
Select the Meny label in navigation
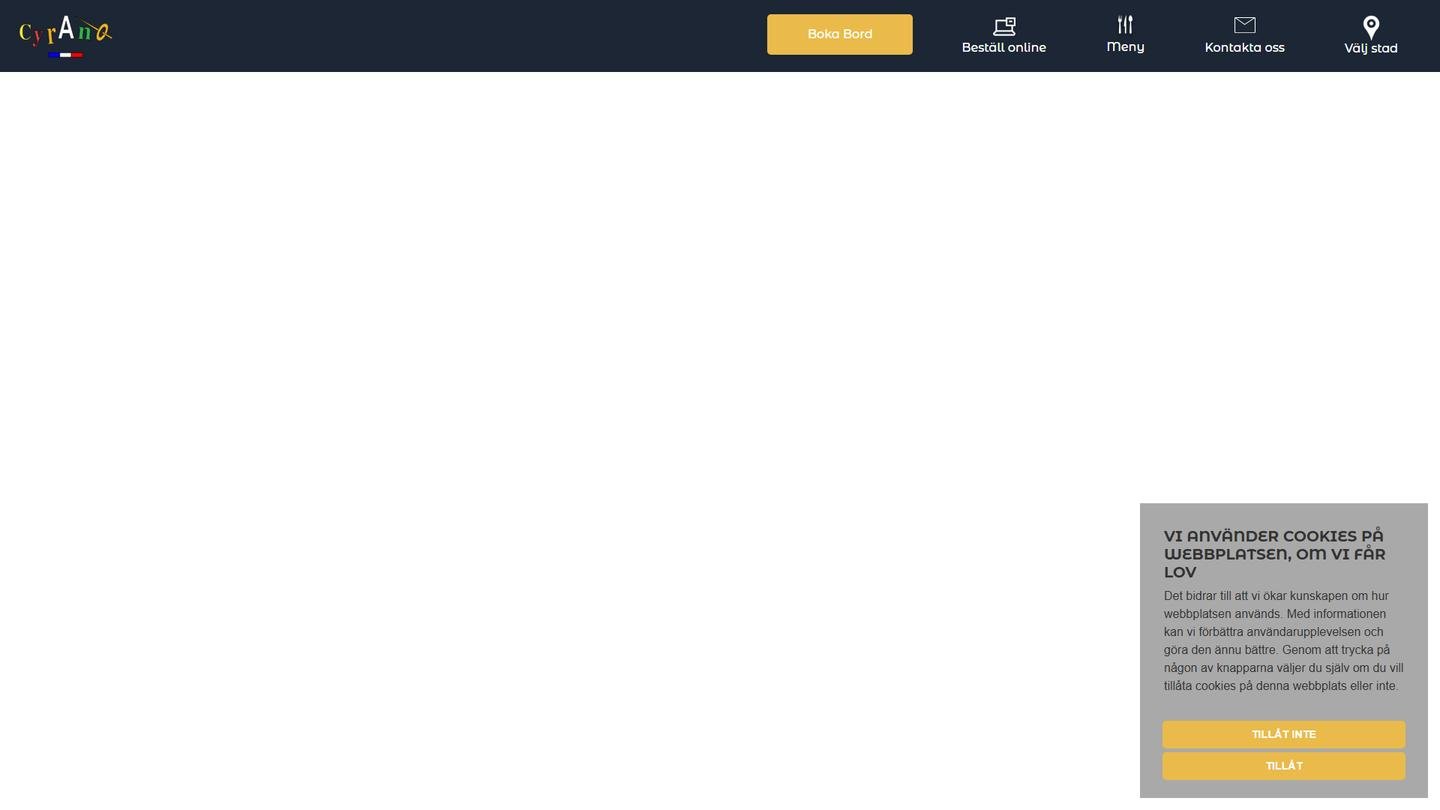(1125, 47)
